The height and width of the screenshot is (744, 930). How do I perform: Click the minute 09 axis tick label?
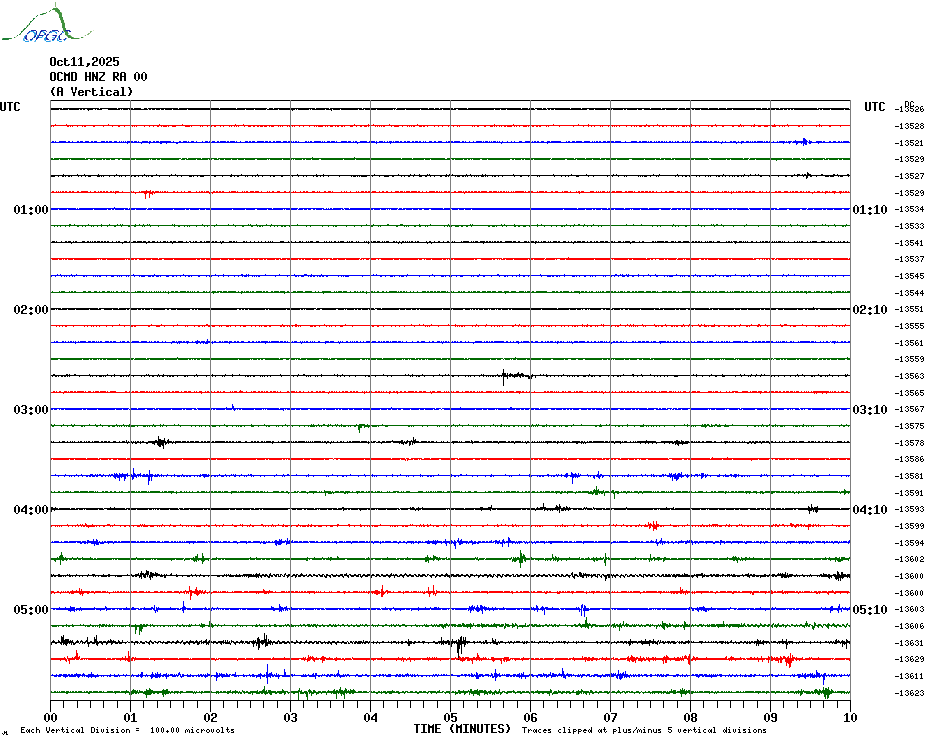click(x=770, y=717)
